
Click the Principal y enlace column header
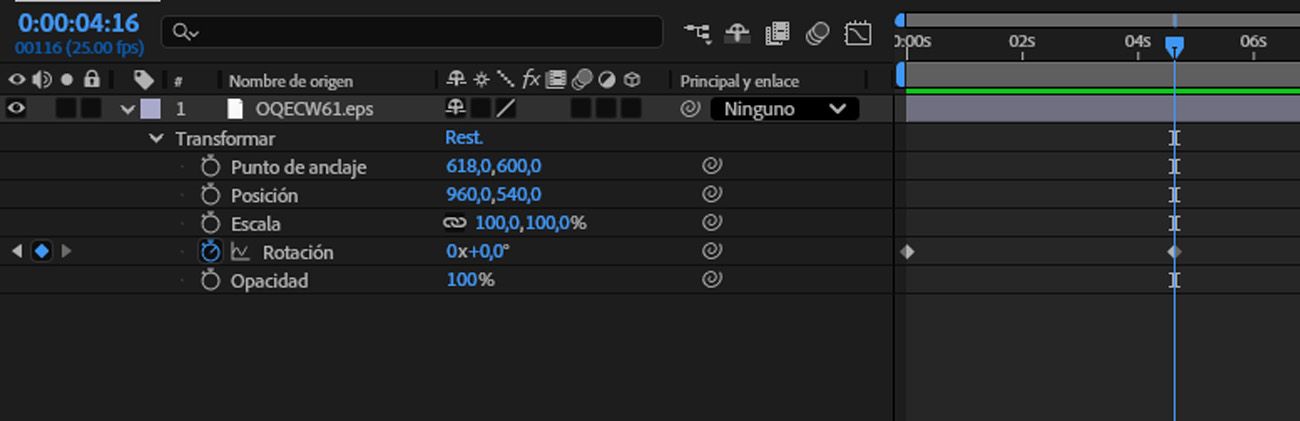(739, 81)
